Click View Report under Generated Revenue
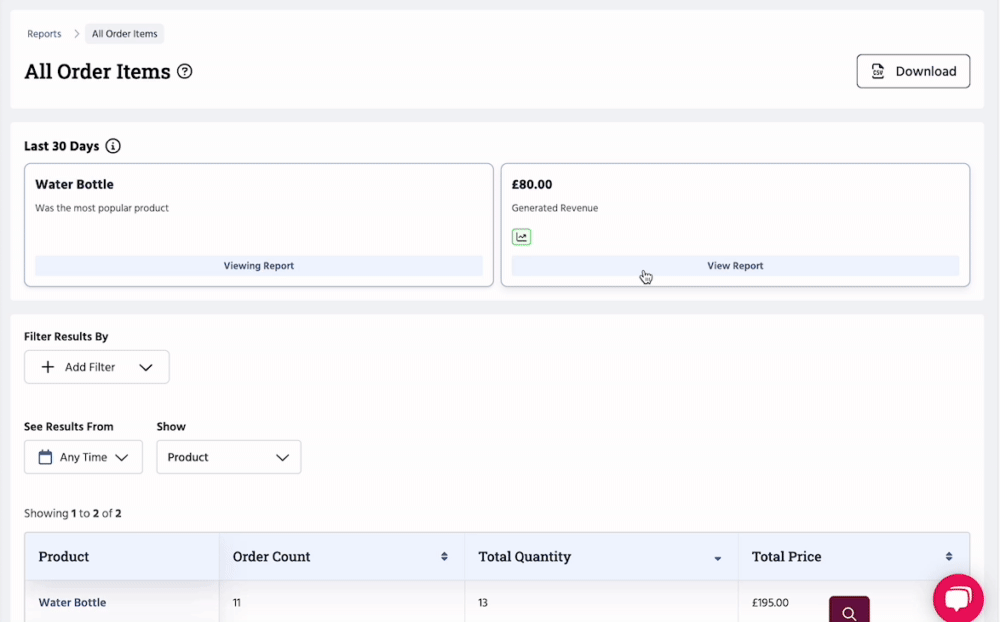Image resolution: width=1000 pixels, height=622 pixels. (735, 266)
